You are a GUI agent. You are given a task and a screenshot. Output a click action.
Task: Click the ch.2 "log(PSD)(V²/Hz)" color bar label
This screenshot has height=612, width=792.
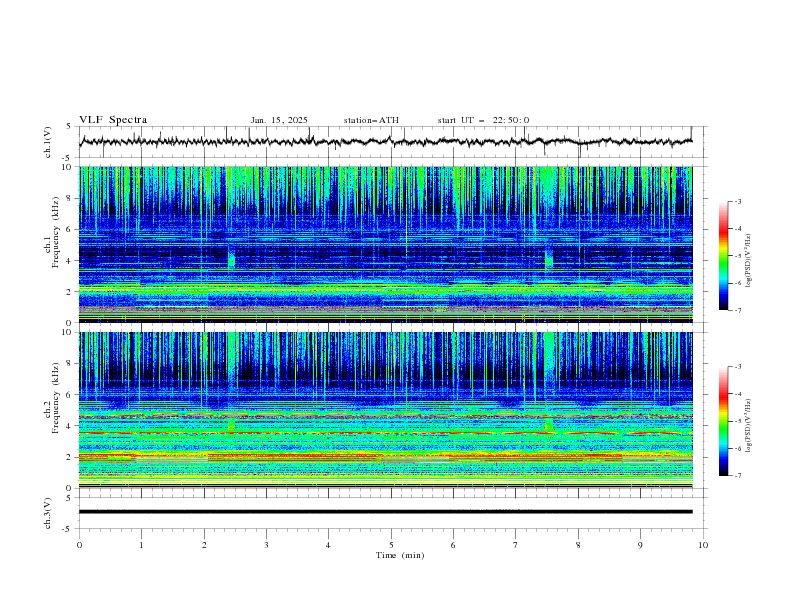tap(748, 425)
